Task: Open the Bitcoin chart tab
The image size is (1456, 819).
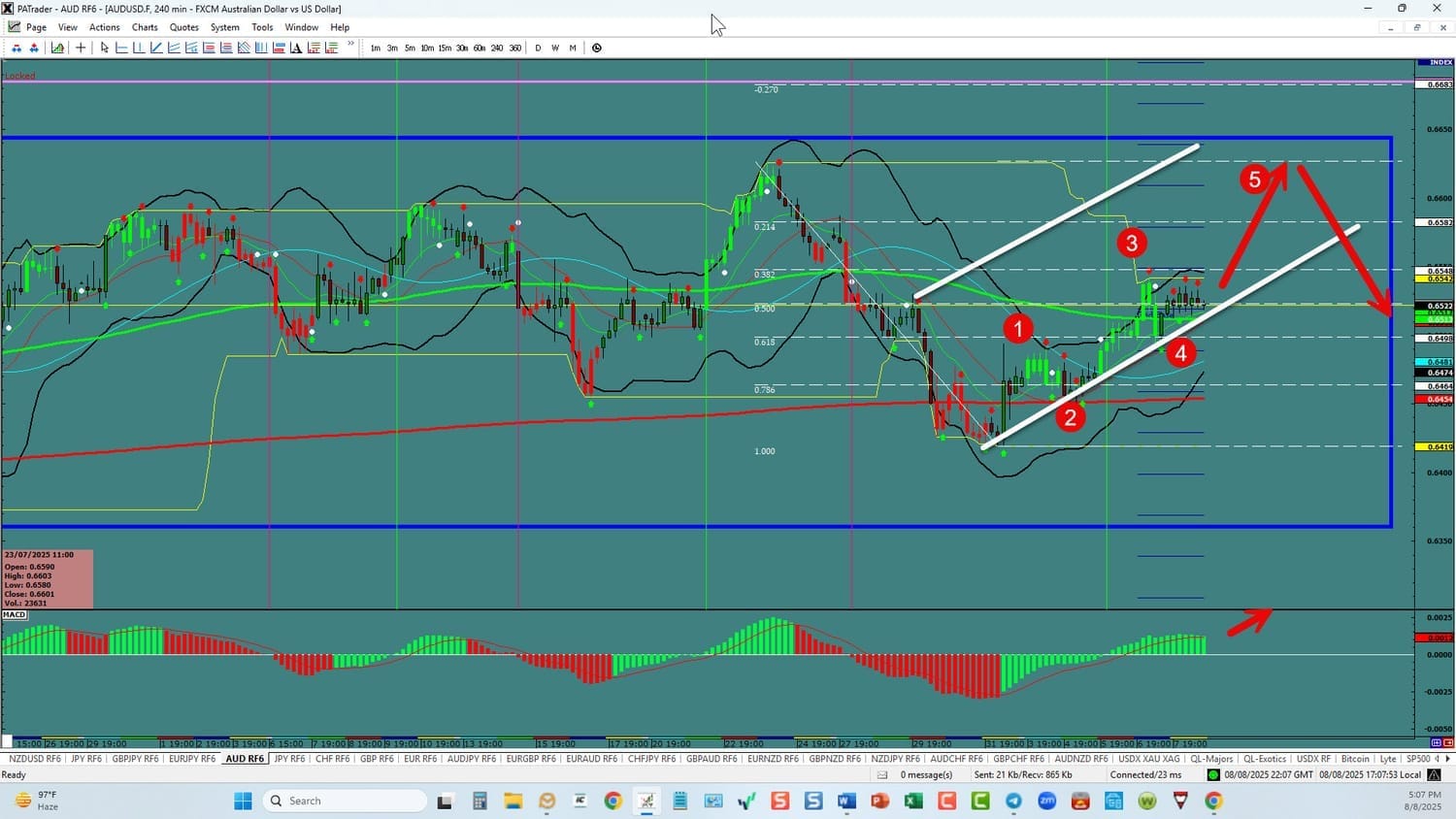Action: coord(1355,759)
